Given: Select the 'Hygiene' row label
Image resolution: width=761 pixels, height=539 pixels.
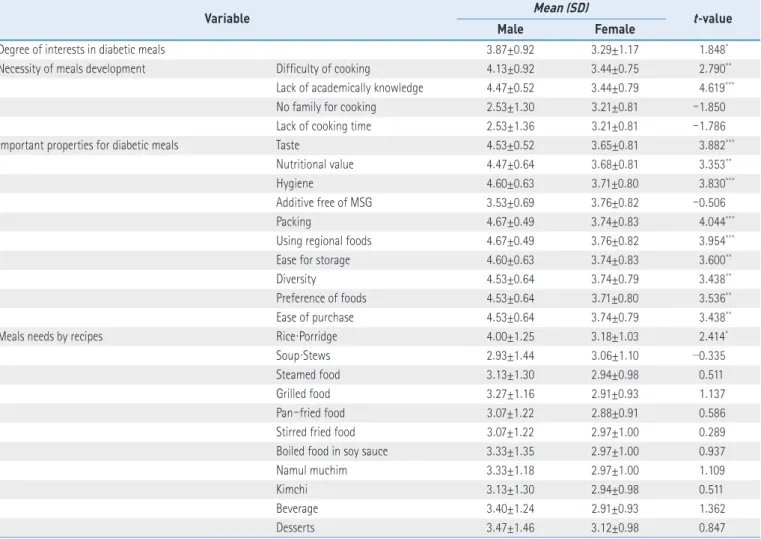Looking at the screenshot, I should click(x=295, y=183).
